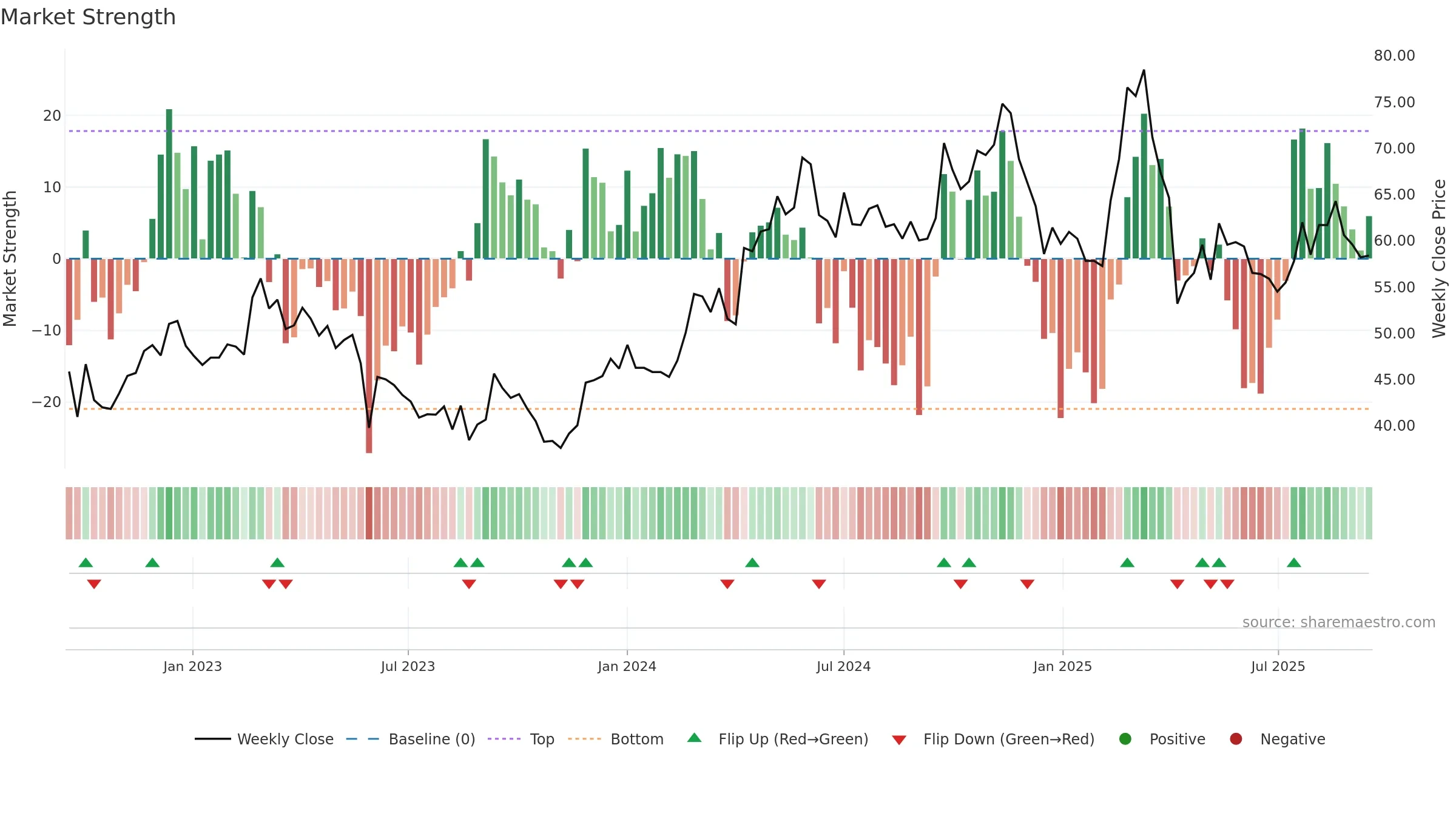
Task: Click the red flip-down marker just before Jul 2024
Action: pos(819,584)
